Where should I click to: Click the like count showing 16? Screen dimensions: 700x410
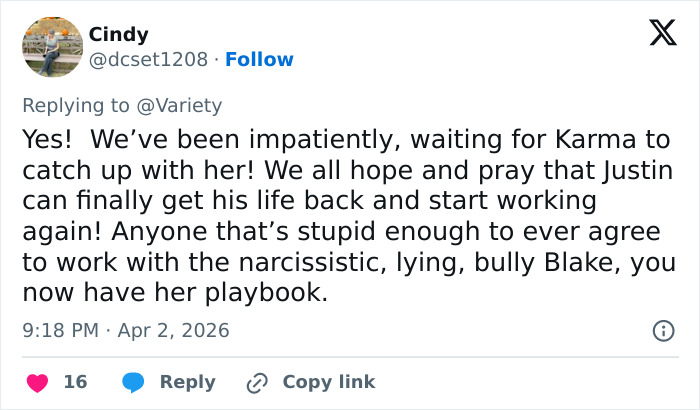point(75,382)
